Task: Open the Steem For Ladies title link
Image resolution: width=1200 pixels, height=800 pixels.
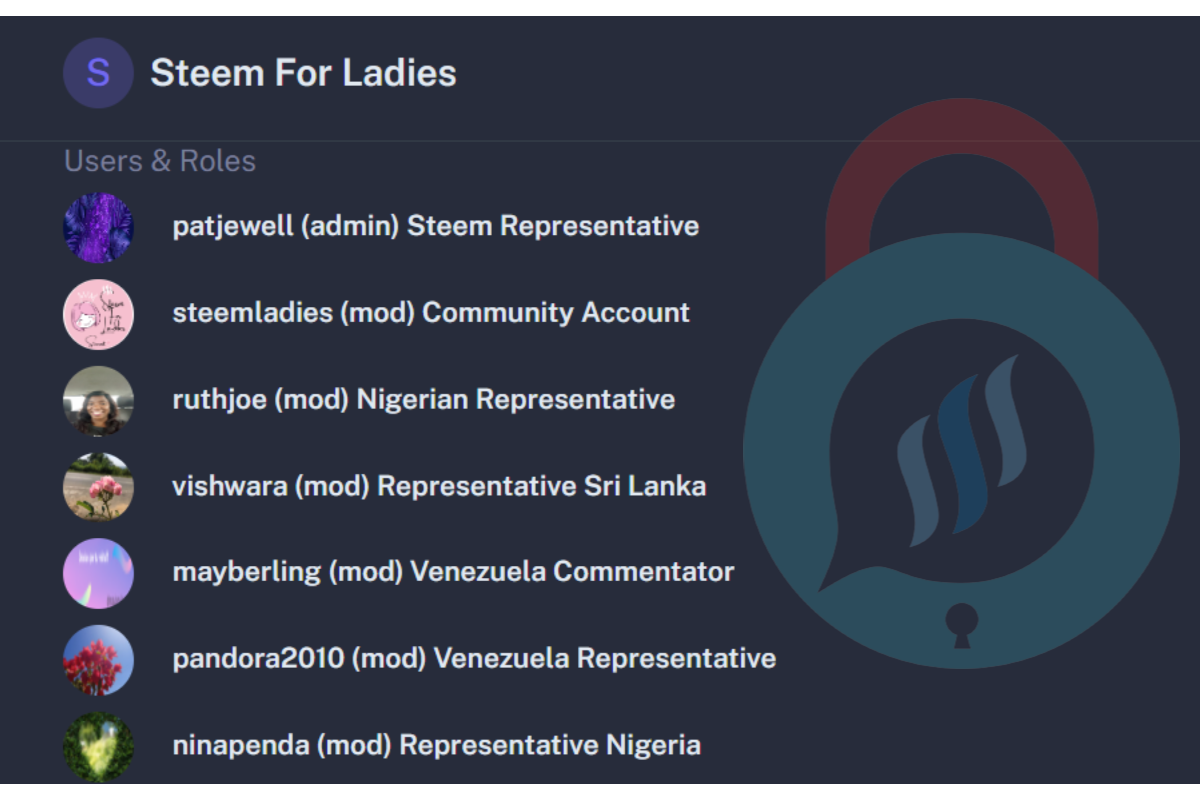Action: point(303,73)
